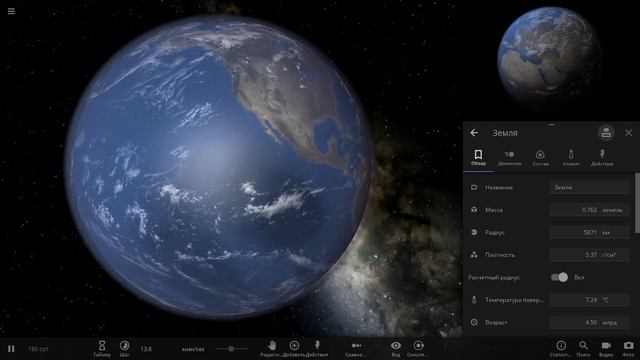Switch to the Действия tab in panel
The width and height of the screenshot is (640, 360).
coord(602,158)
